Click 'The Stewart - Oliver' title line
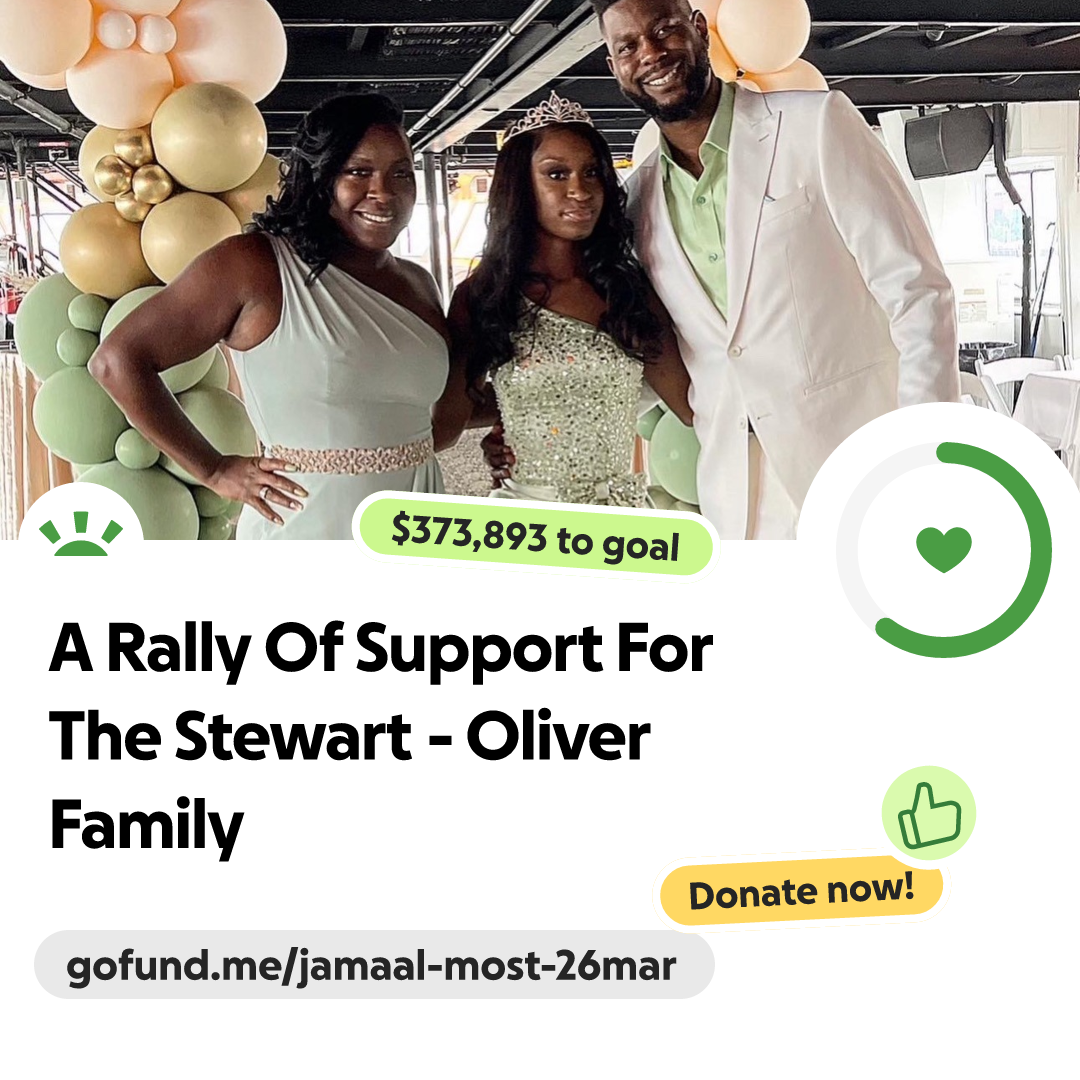 (350, 737)
